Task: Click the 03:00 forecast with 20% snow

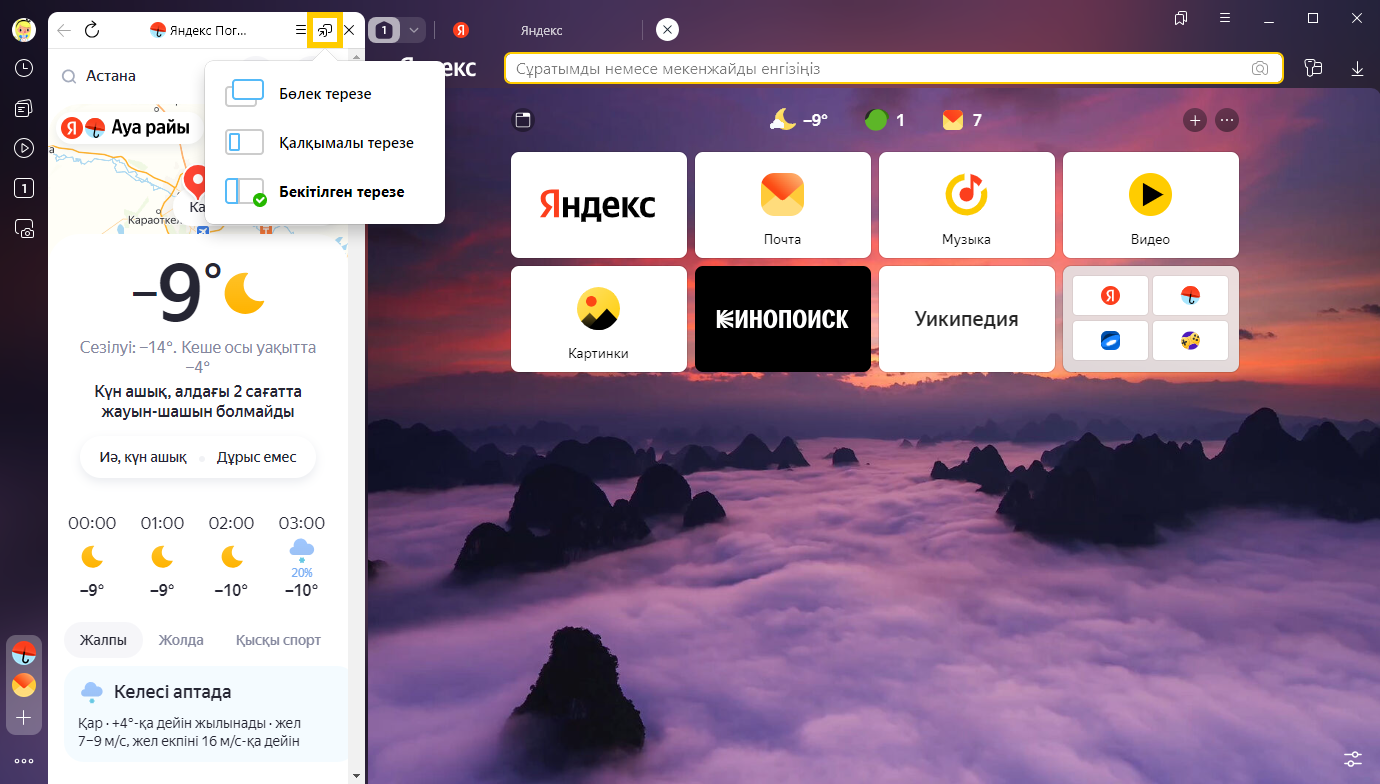Action: [x=302, y=556]
